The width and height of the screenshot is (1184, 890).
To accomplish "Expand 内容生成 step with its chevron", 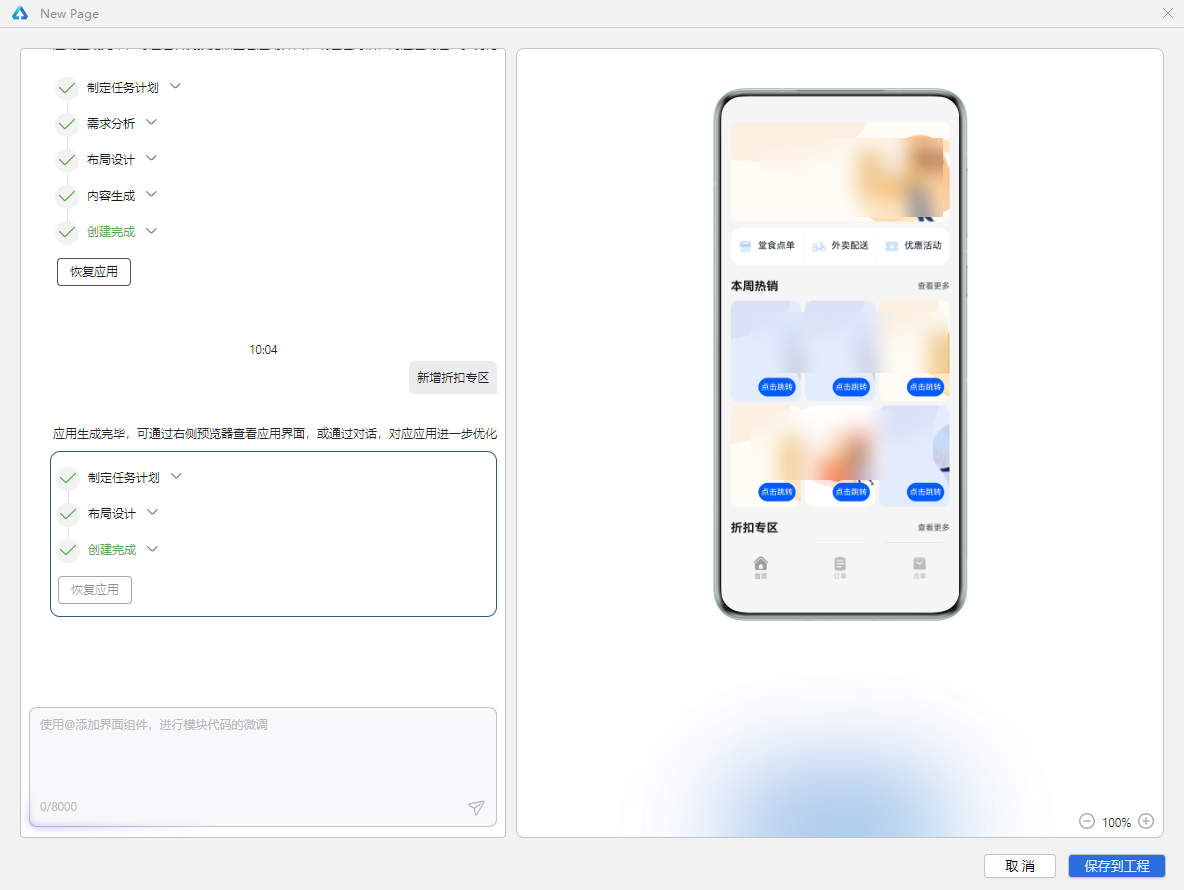I will coord(151,195).
